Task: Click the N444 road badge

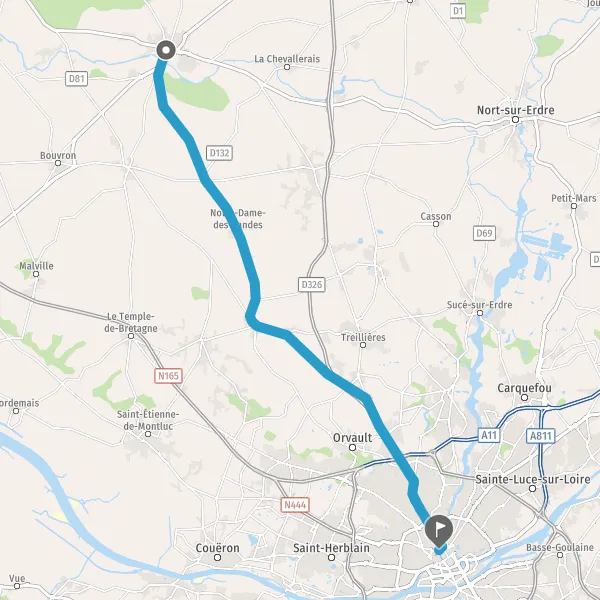Action: click(x=295, y=505)
